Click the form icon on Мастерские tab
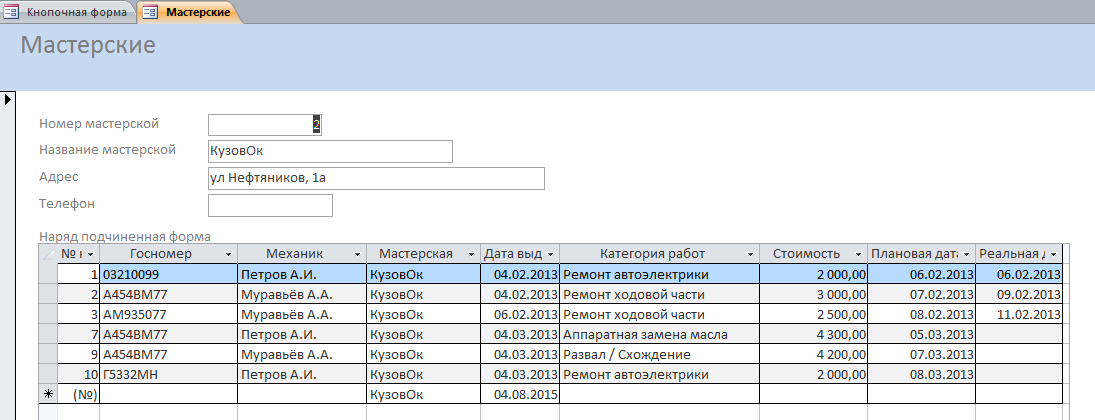Image resolution: width=1095 pixels, height=420 pixels. (151, 12)
